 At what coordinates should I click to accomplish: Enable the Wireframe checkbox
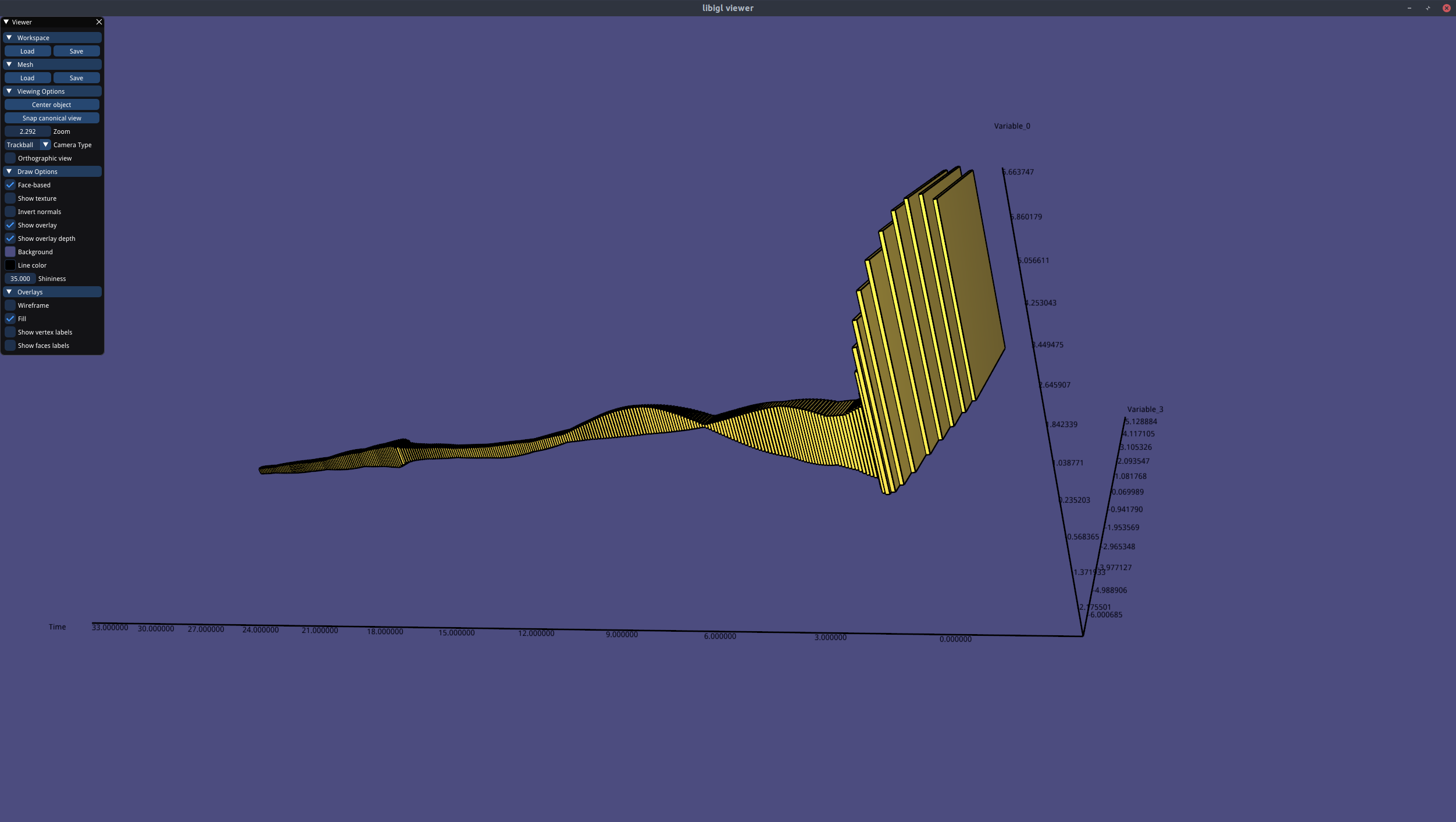click(x=10, y=305)
